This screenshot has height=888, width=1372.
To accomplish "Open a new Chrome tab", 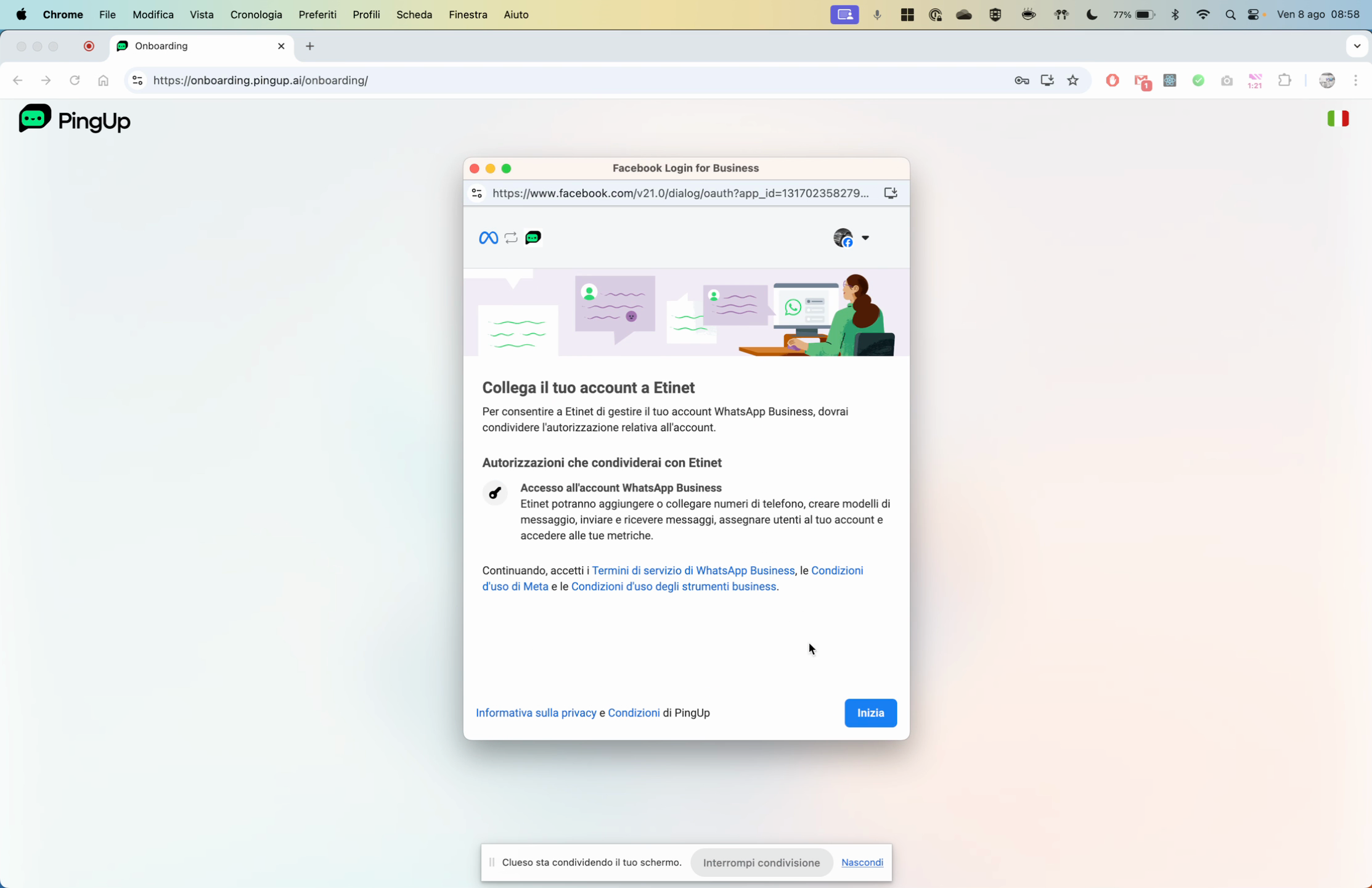I will click(x=310, y=46).
